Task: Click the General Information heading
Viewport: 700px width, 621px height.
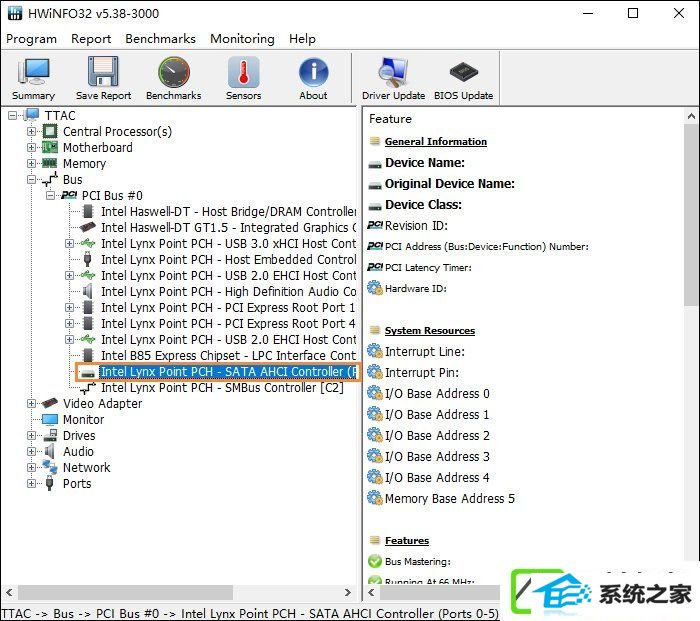Action: [x=436, y=142]
